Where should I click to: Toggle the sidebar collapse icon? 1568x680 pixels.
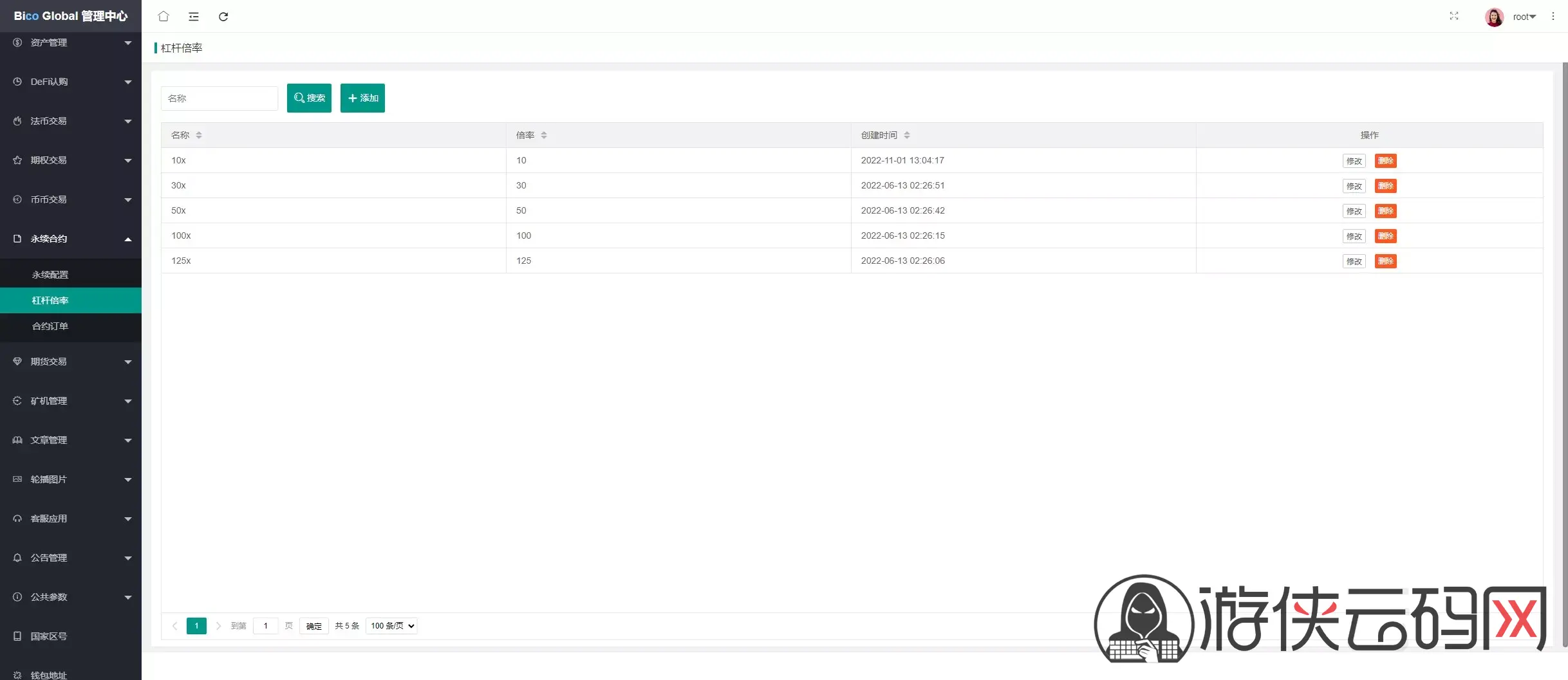pyautogui.click(x=193, y=16)
